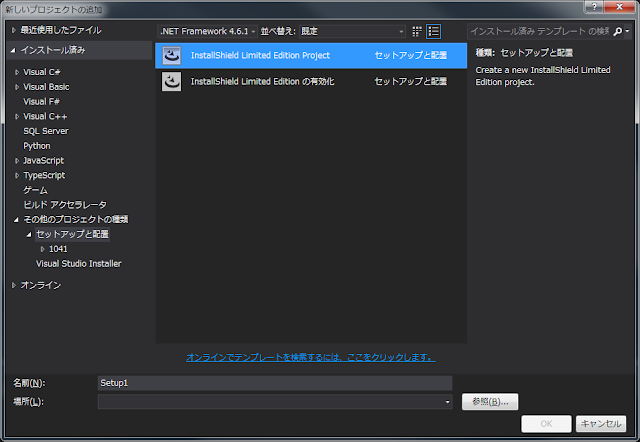
Task: Expand the 1041 node
Action: point(42,249)
